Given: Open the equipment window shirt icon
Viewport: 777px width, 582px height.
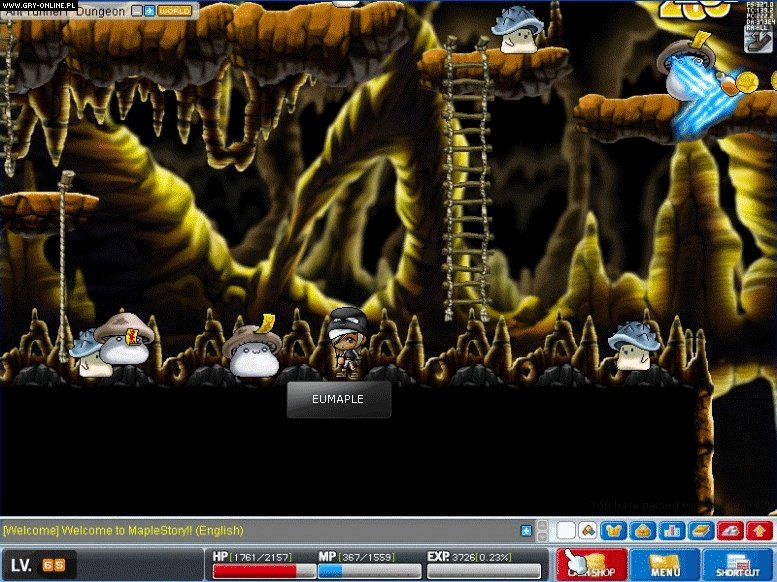Looking at the screenshot, I should coord(615,530).
